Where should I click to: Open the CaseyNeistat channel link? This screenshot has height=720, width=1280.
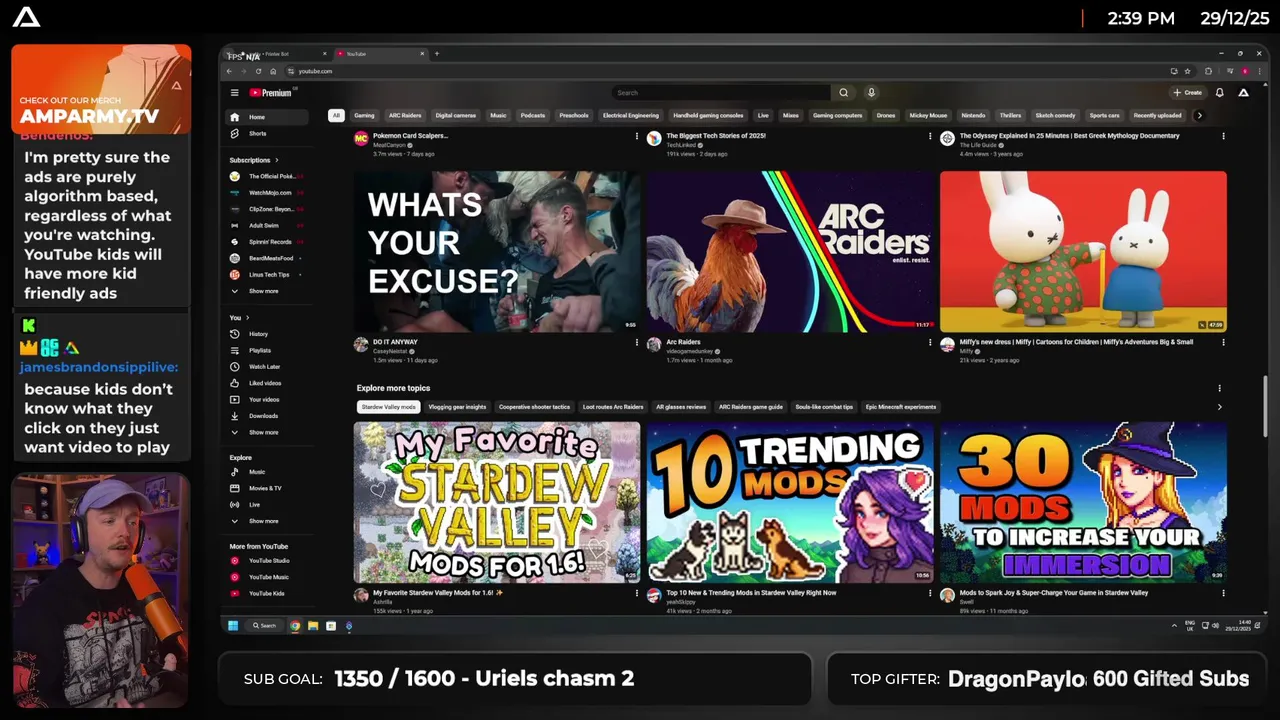tap(389, 351)
